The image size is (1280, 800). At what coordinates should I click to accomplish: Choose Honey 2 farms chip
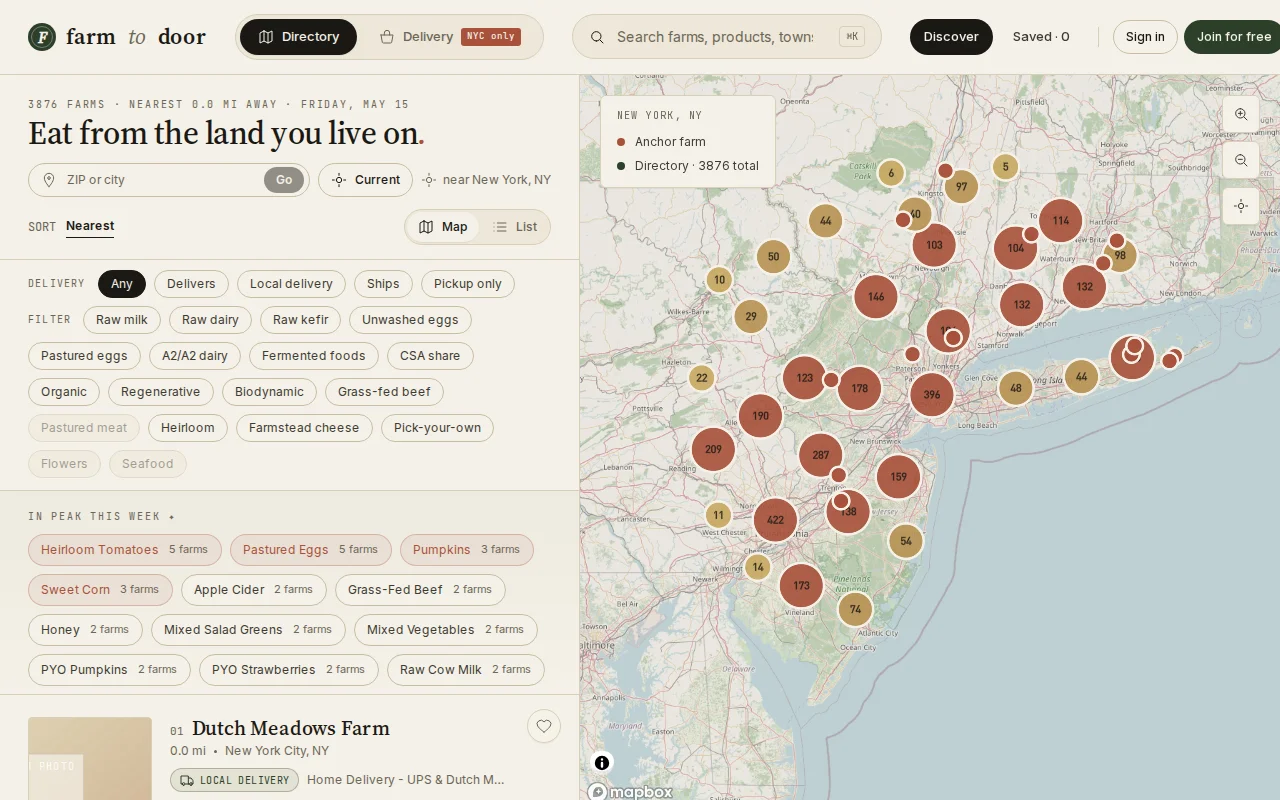point(85,630)
